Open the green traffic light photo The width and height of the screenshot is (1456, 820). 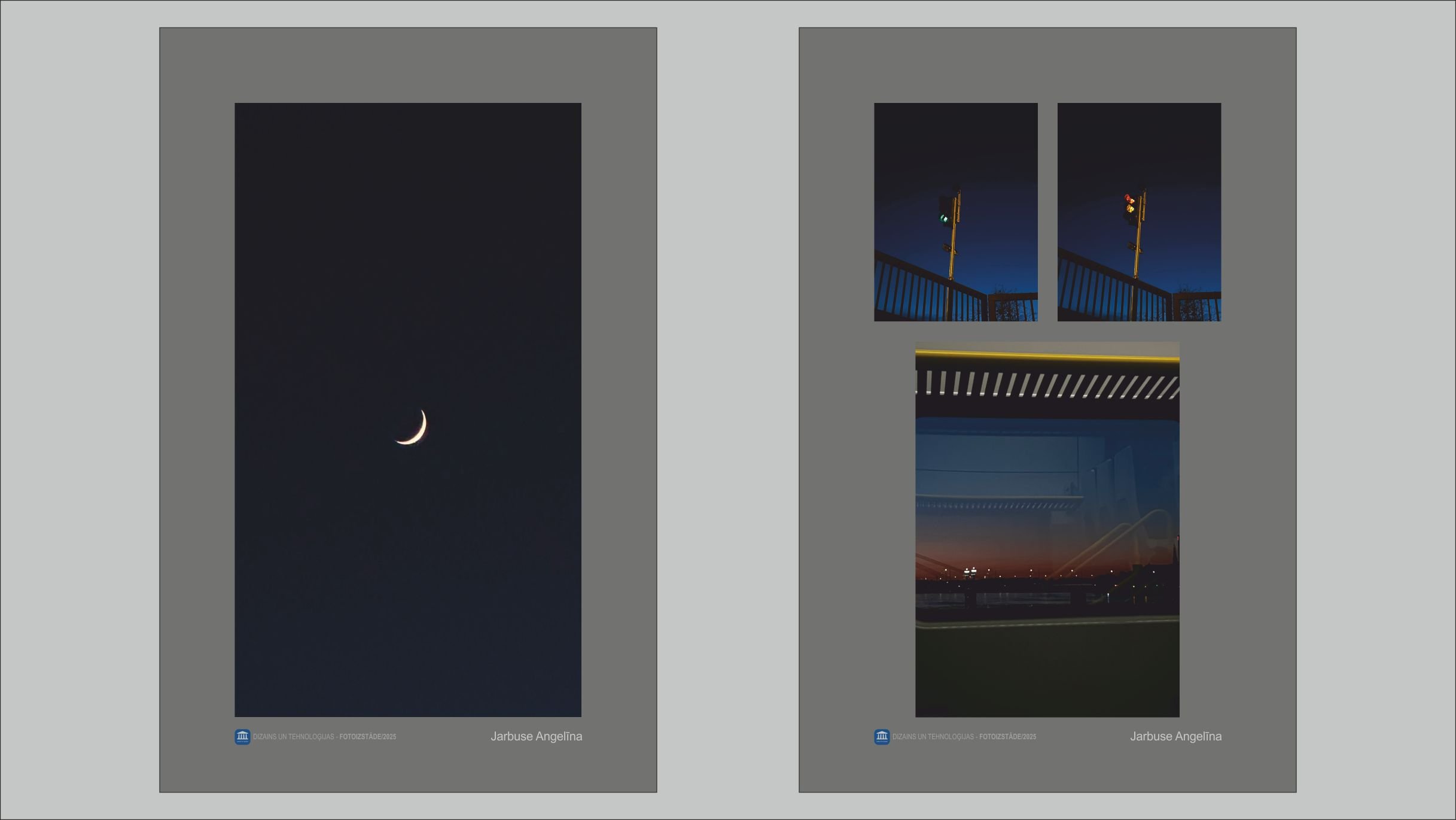coord(955,150)
